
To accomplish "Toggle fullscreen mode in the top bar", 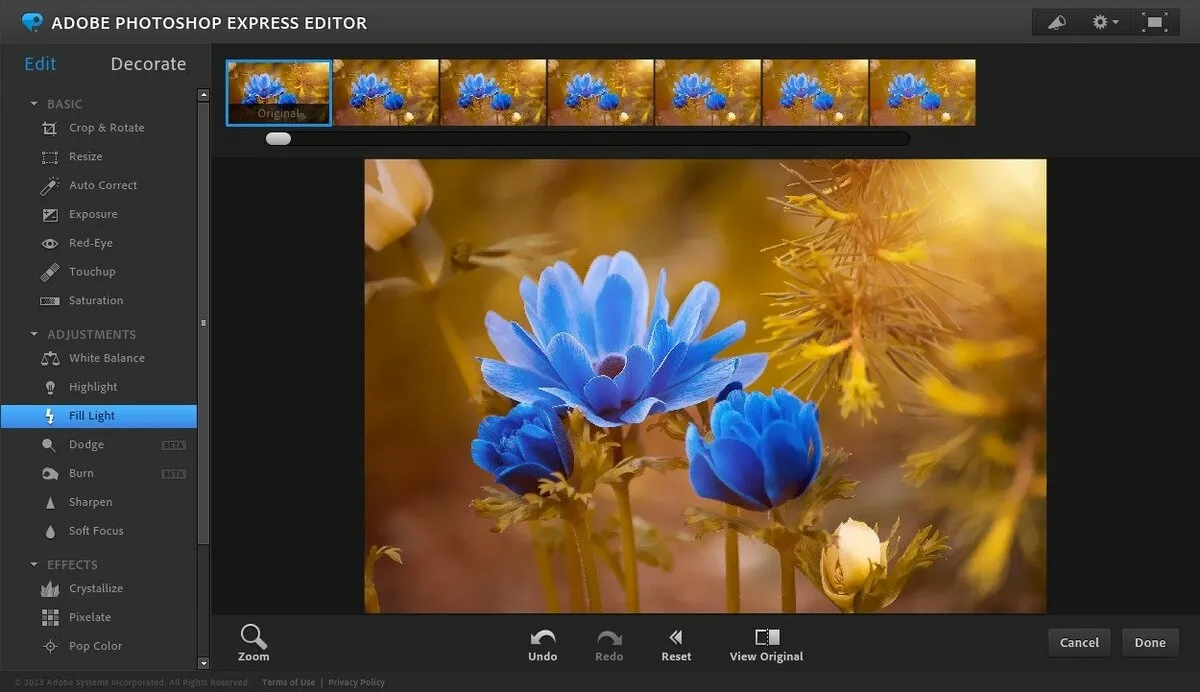I will tap(1154, 22).
